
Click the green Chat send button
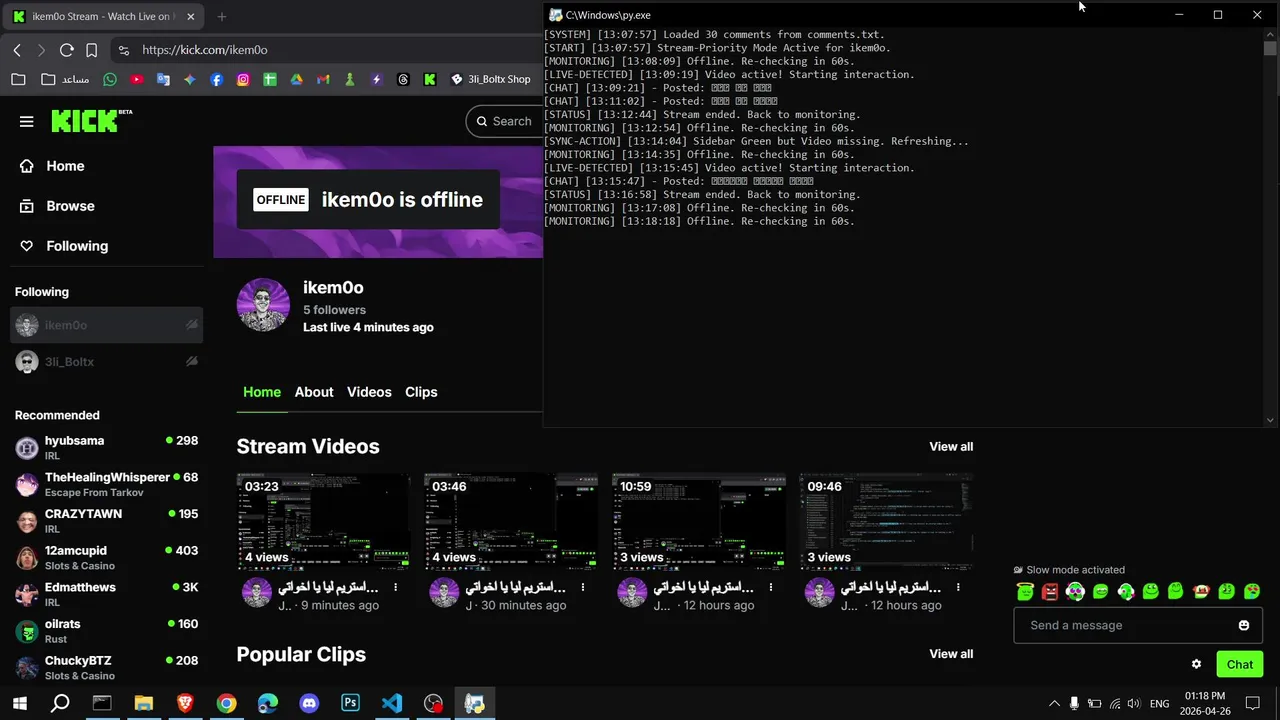pos(1240,664)
